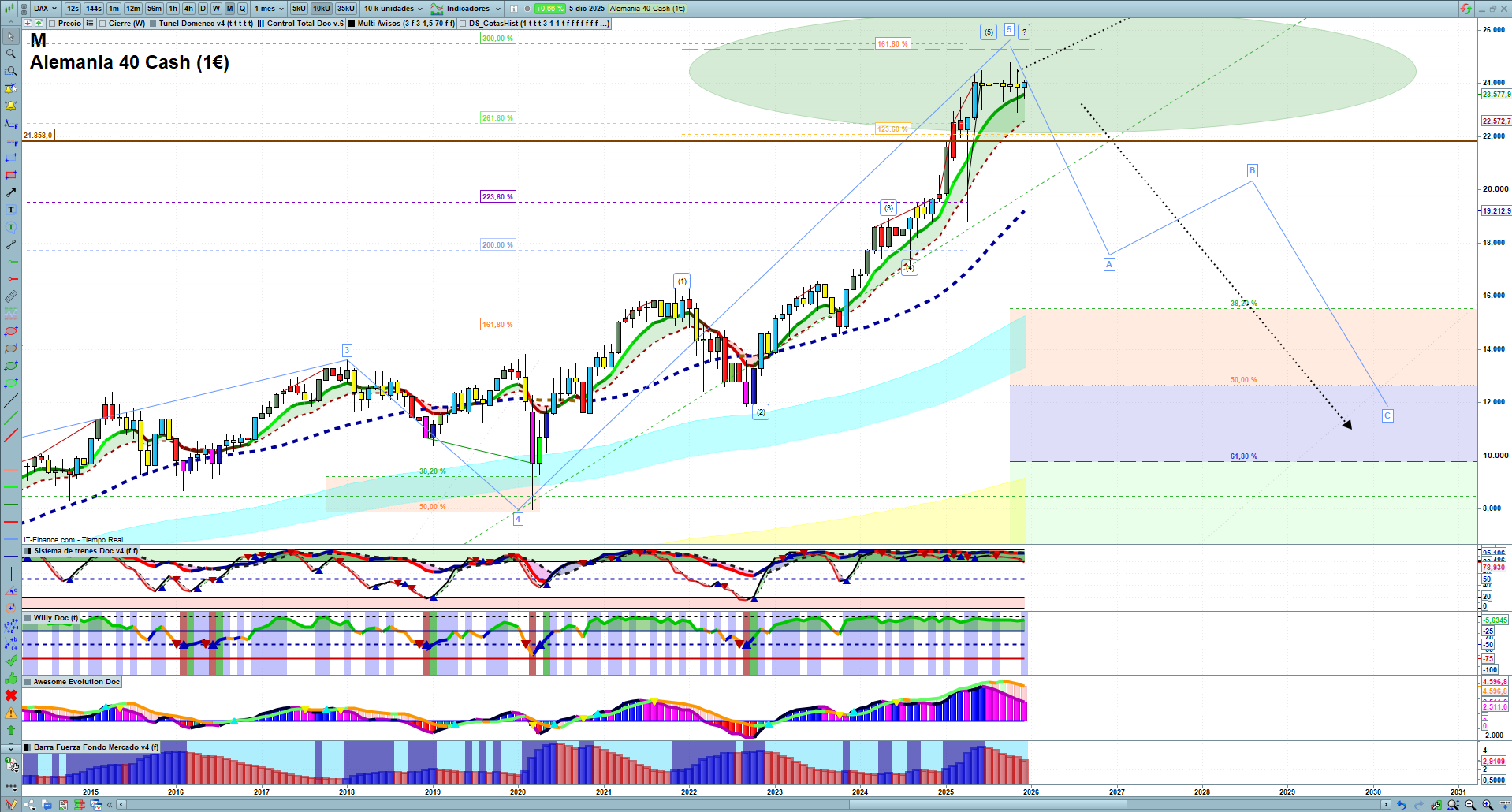Image resolution: width=1512 pixels, height=812 pixels.
Task: Open the '10 k unidades' dropdown
Action: coord(393,9)
